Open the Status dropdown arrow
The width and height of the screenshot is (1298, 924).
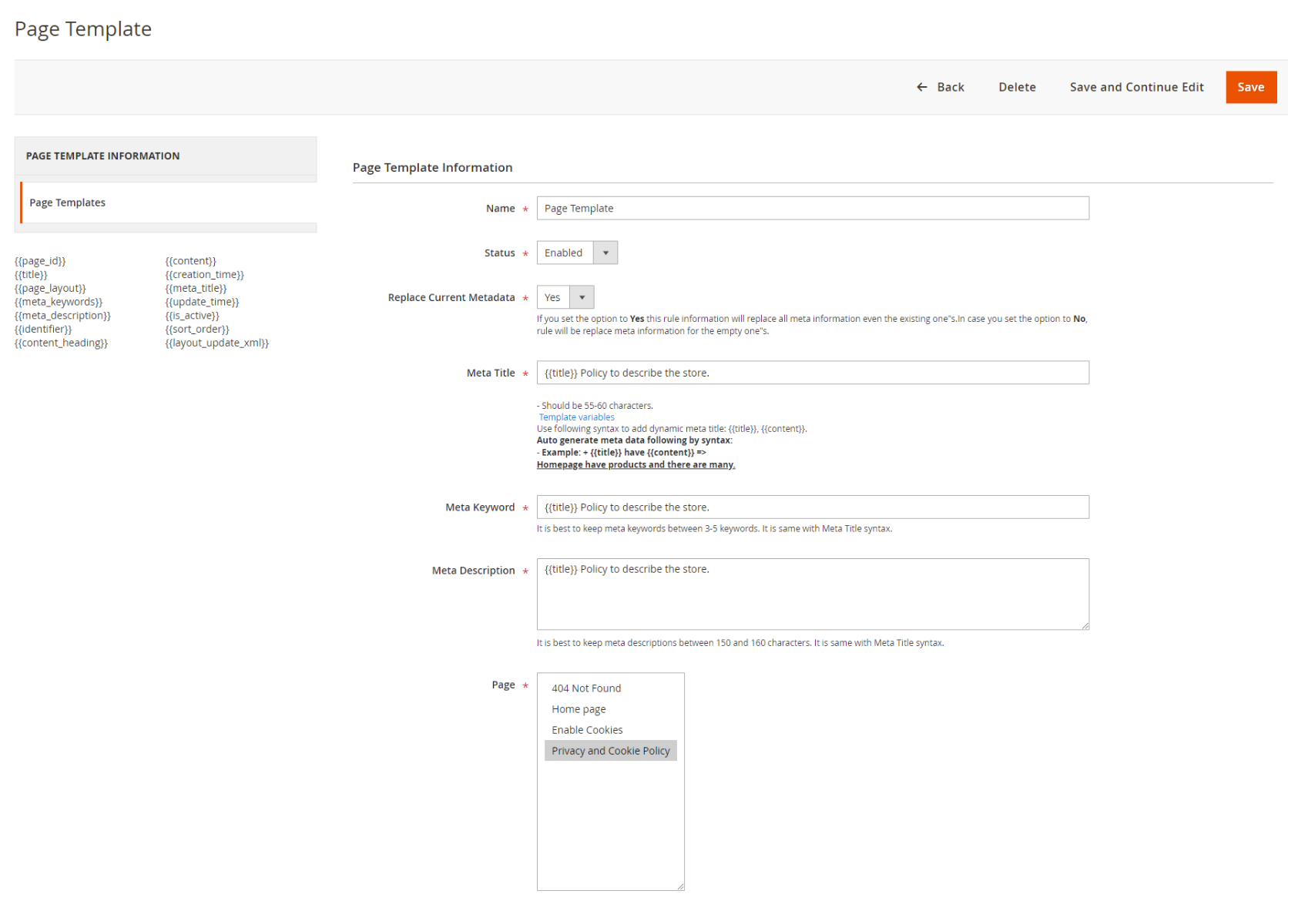605,253
